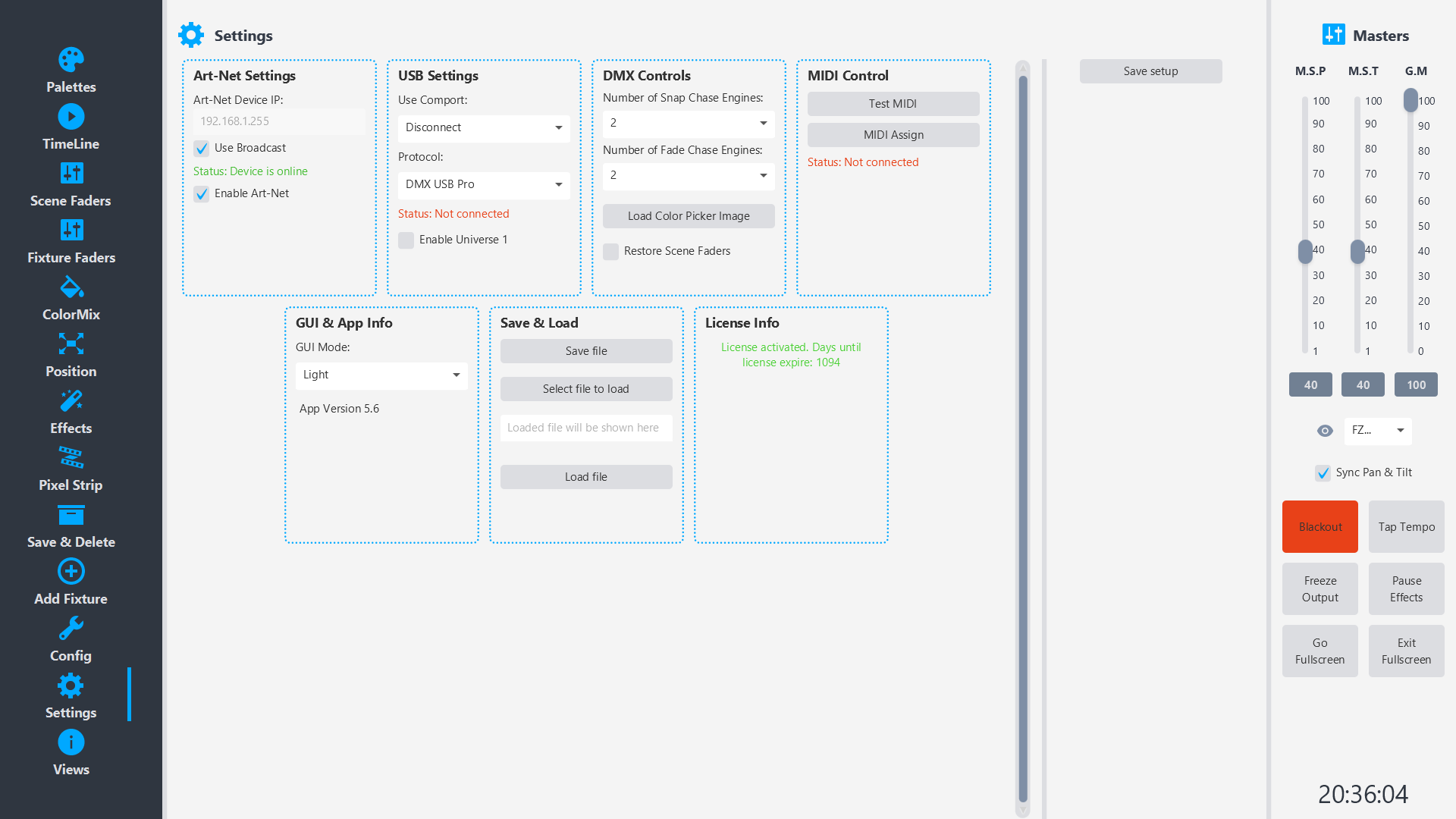Click the Art-Net Device IP field
The height and width of the screenshot is (819, 1456).
(x=279, y=121)
